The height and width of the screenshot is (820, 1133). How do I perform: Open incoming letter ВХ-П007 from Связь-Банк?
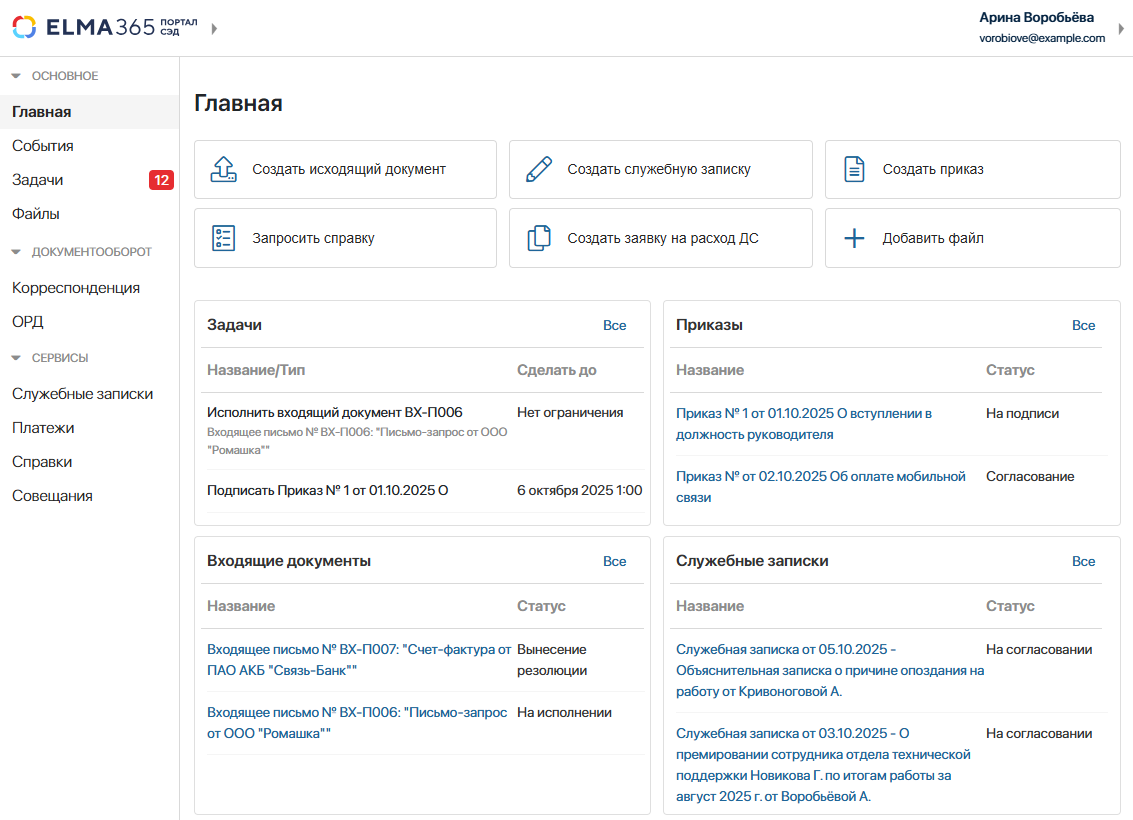[351, 649]
